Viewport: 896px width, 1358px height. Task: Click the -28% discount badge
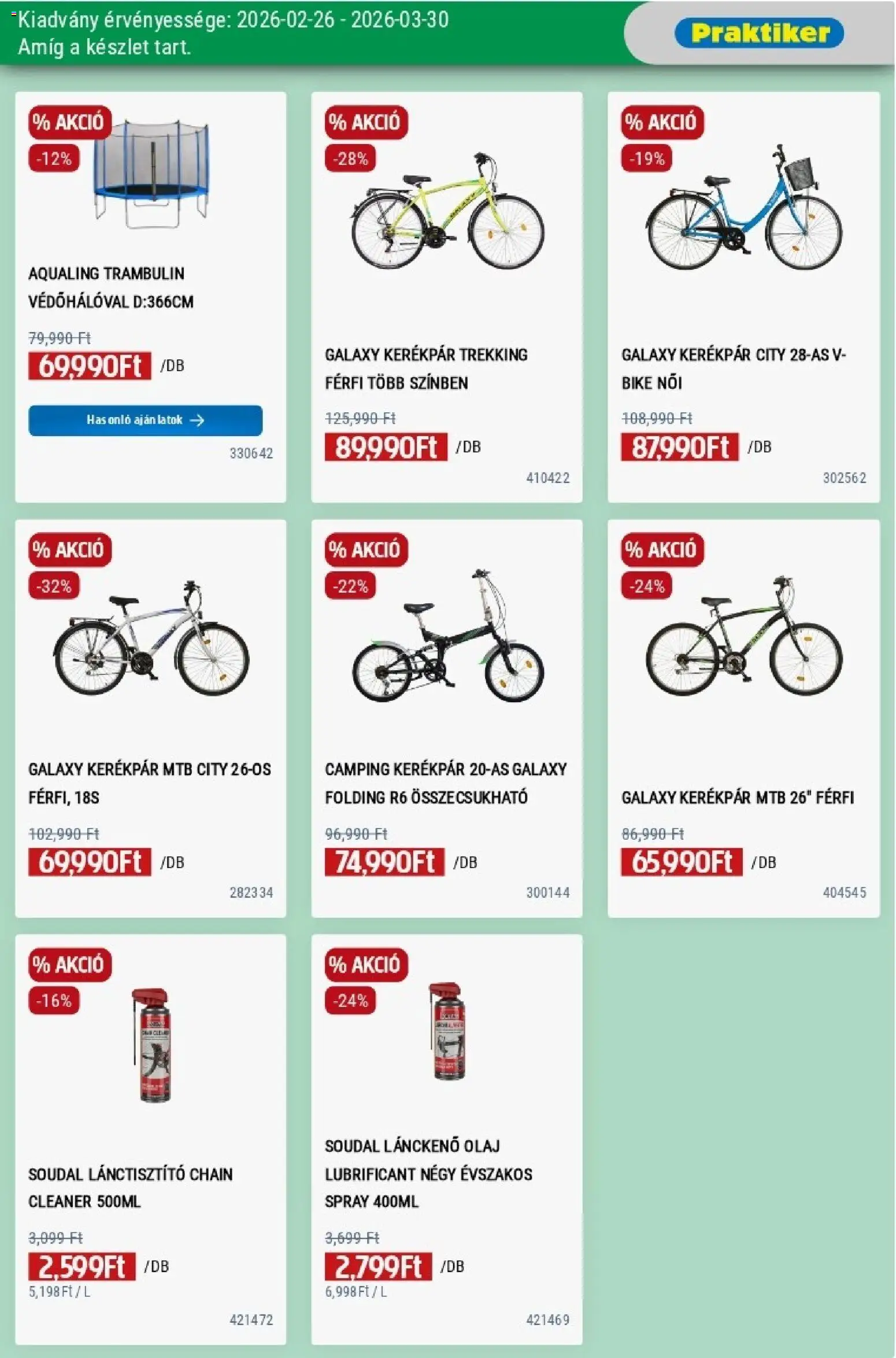[350, 158]
